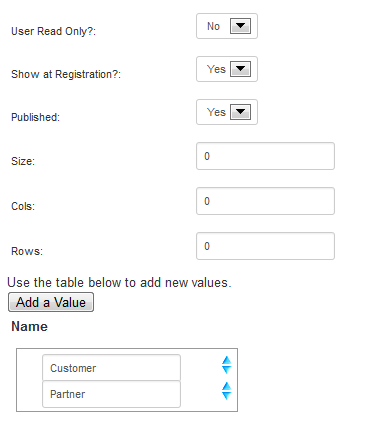Select the Cols input field

click(265, 201)
